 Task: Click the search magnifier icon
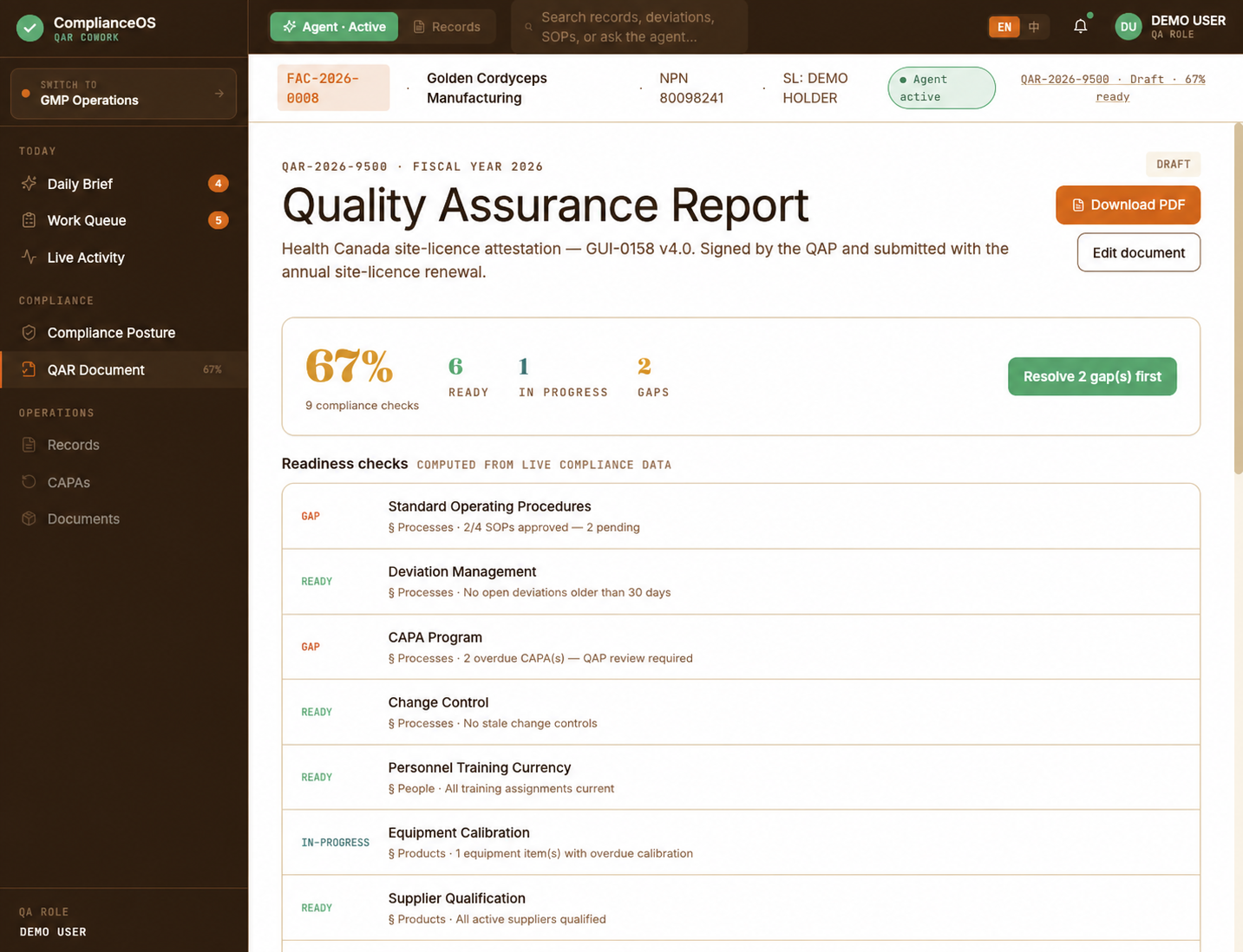pos(528,27)
